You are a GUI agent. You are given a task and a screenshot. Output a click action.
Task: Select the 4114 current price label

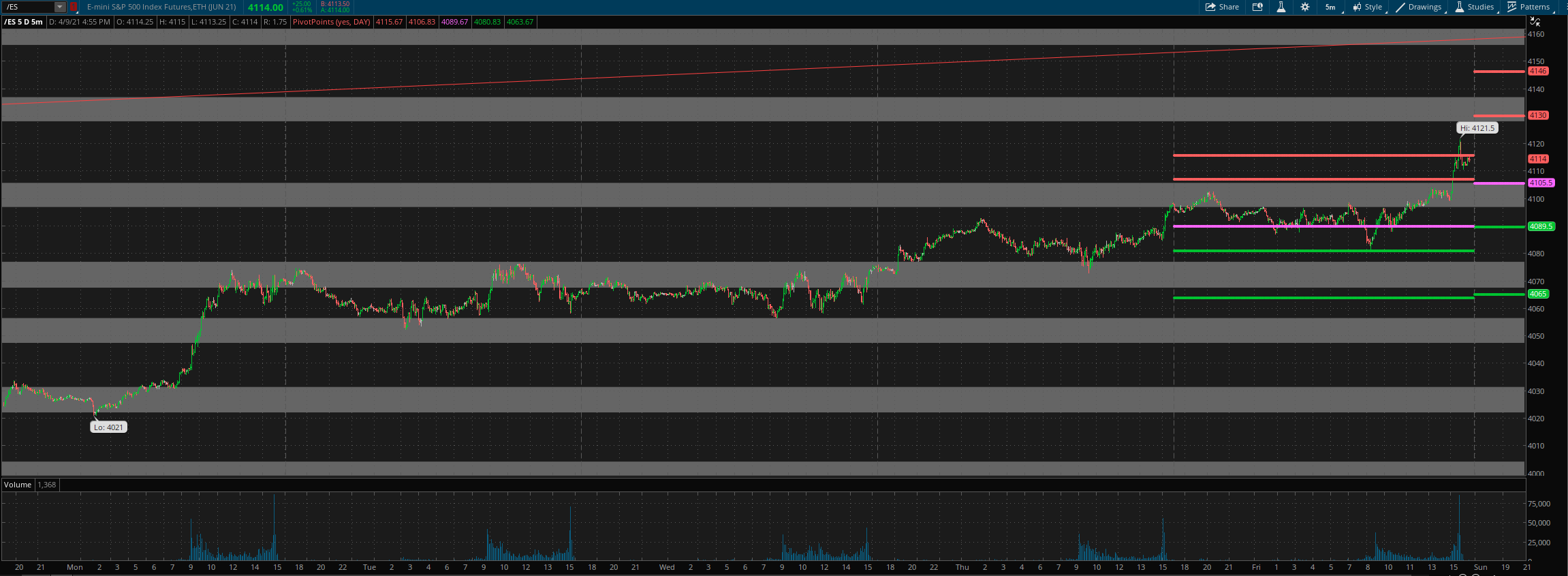click(1538, 159)
